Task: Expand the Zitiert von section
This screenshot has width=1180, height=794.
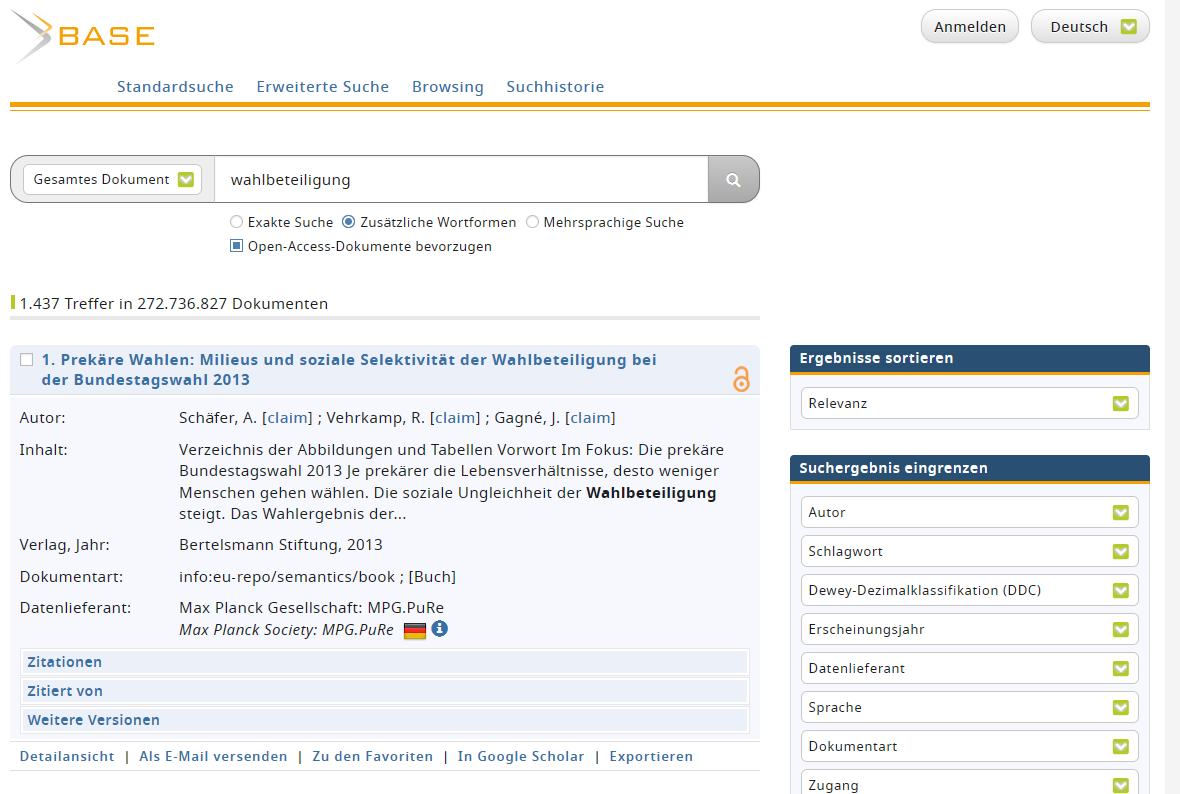Action: [385, 691]
